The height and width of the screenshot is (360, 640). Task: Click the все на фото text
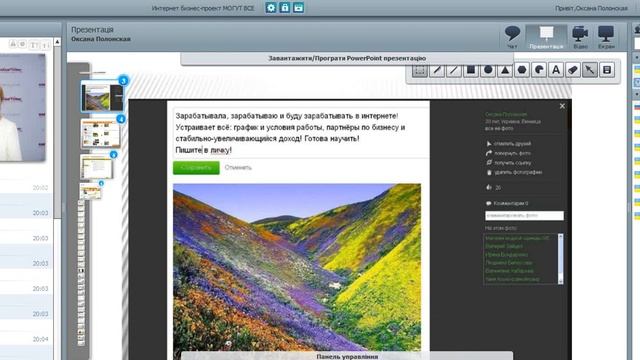pyautogui.click(x=499, y=128)
